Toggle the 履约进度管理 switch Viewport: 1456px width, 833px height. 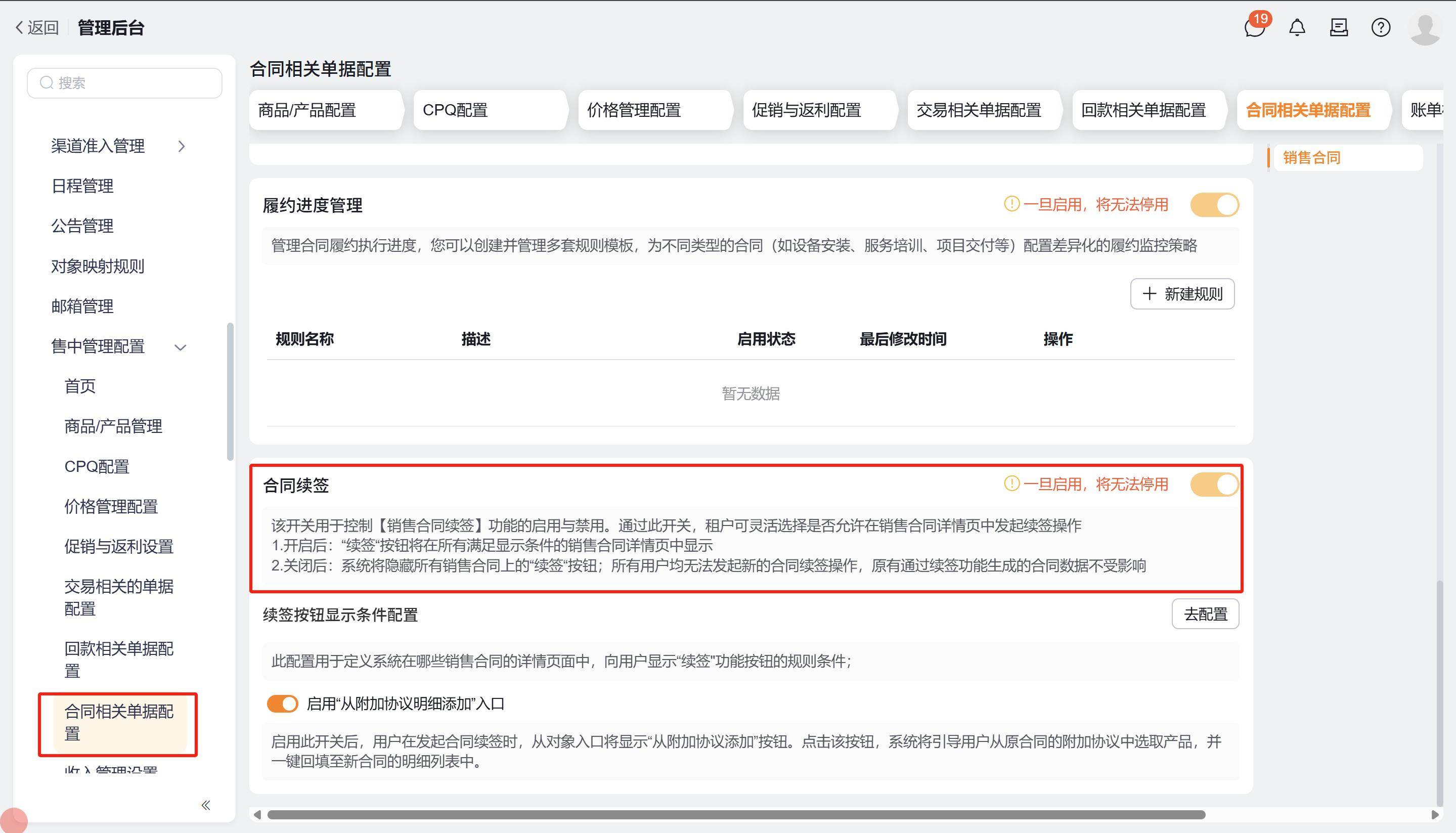pos(1214,205)
